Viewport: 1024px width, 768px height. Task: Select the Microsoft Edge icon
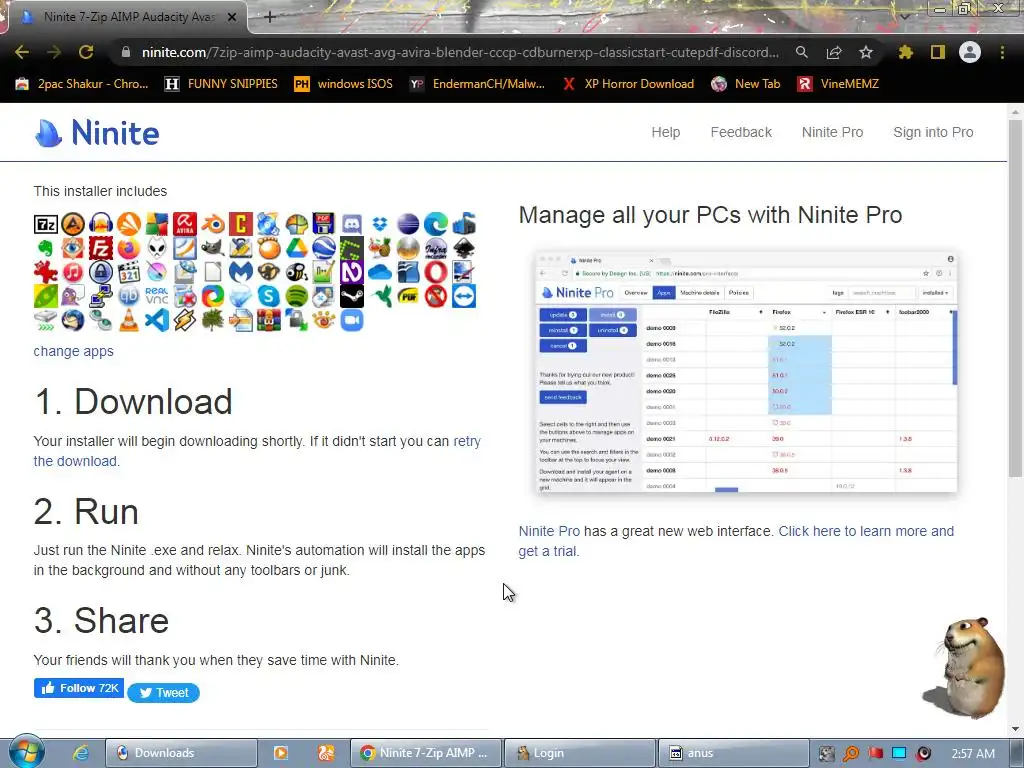coord(436,224)
